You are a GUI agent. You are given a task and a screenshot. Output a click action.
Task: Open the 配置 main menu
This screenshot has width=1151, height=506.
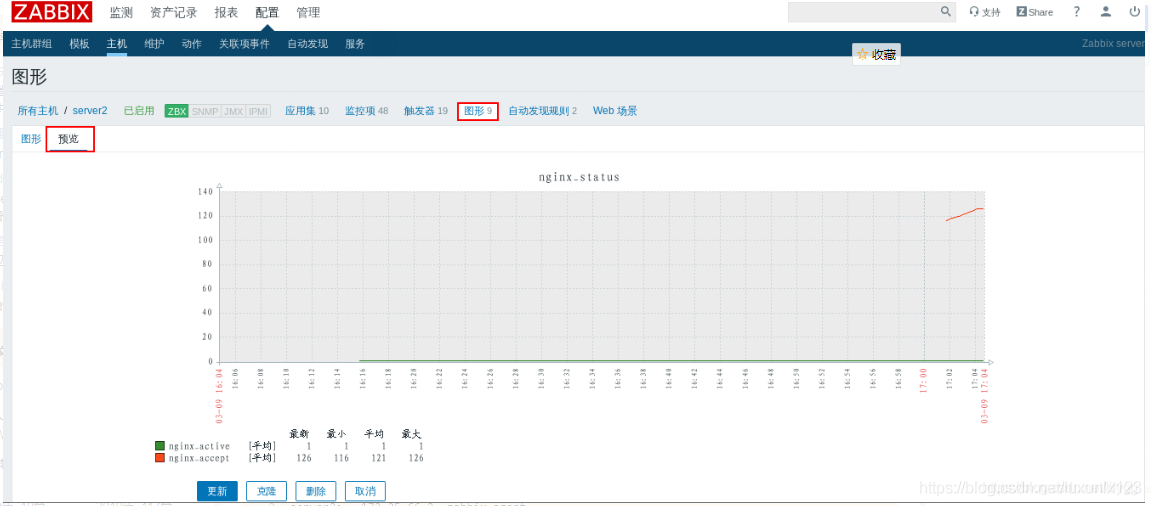[x=267, y=12]
